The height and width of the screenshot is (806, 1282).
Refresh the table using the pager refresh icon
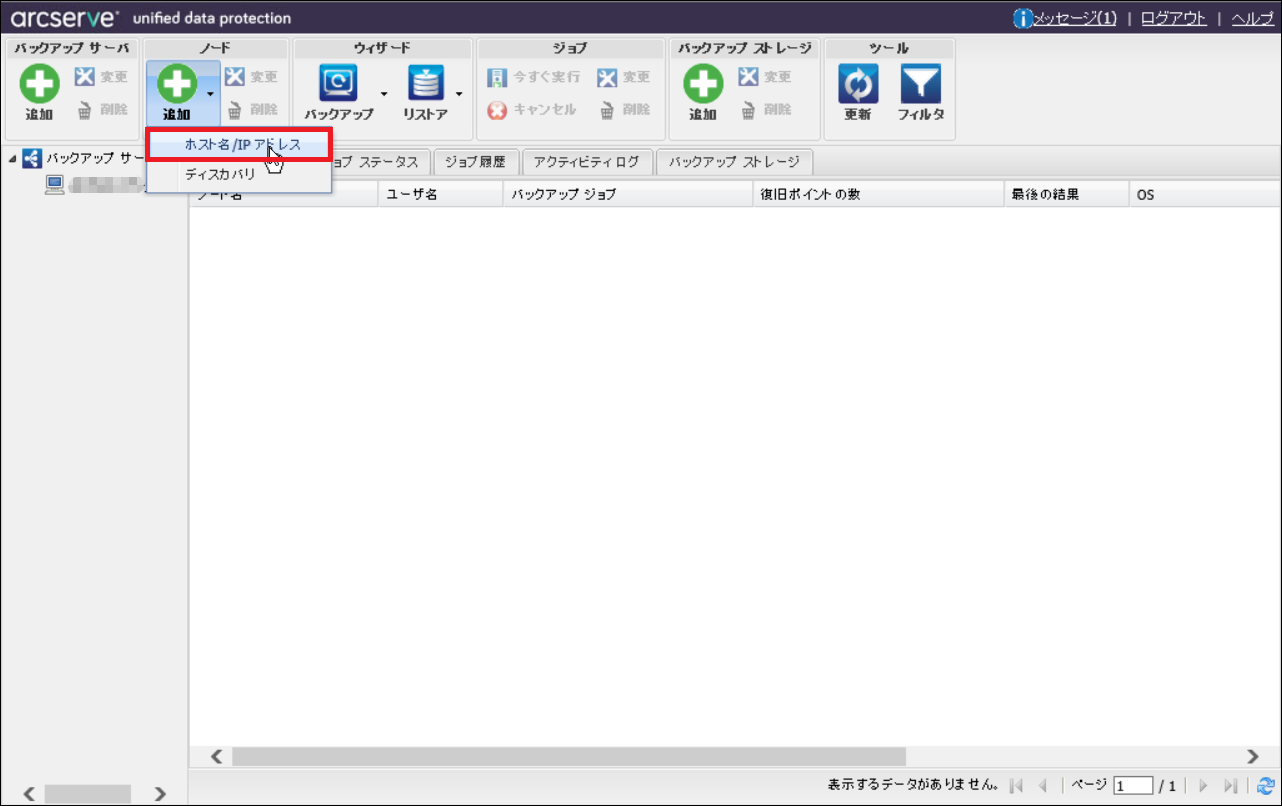click(1266, 786)
